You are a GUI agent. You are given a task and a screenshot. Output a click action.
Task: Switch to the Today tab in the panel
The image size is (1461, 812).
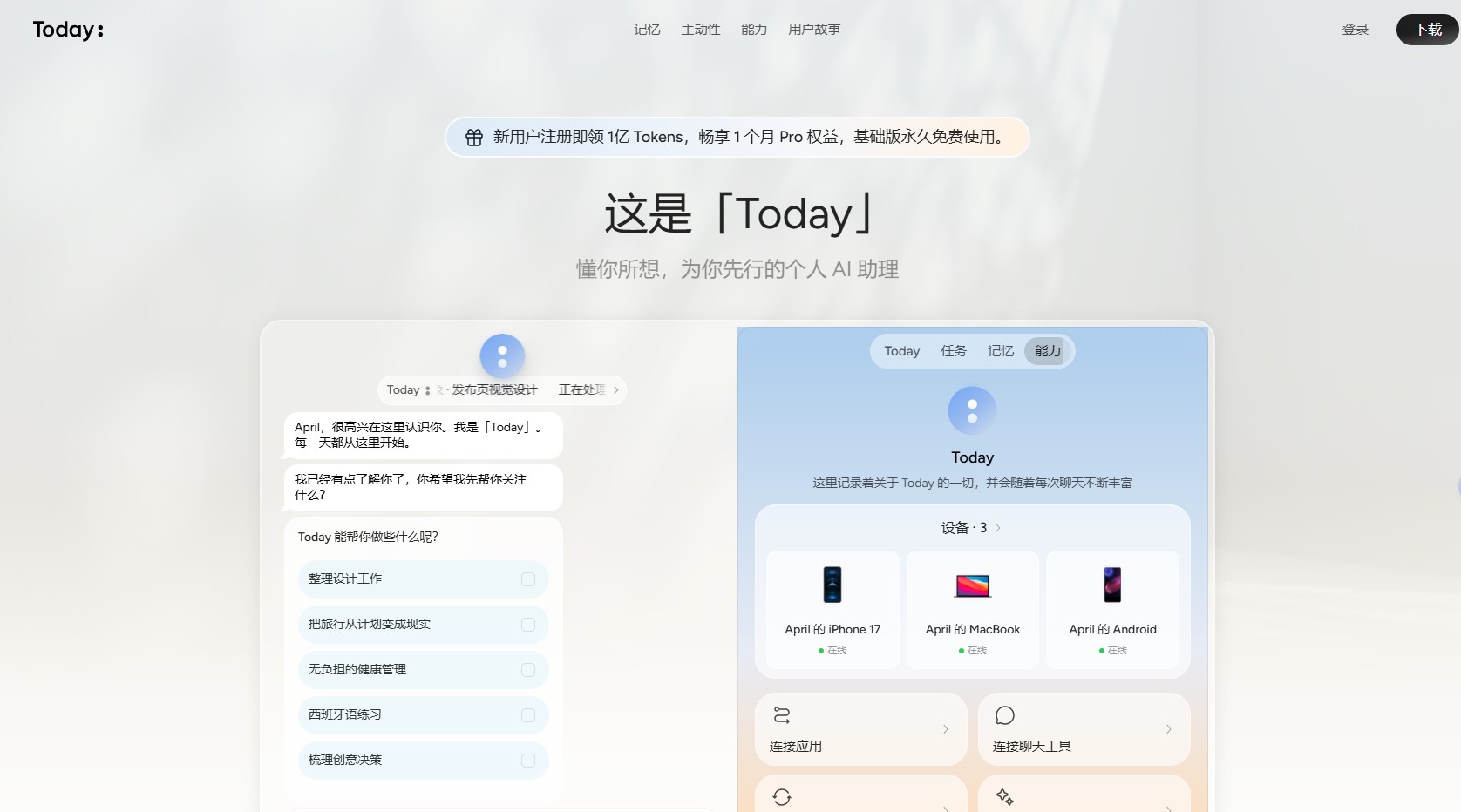pyautogui.click(x=902, y=351)
